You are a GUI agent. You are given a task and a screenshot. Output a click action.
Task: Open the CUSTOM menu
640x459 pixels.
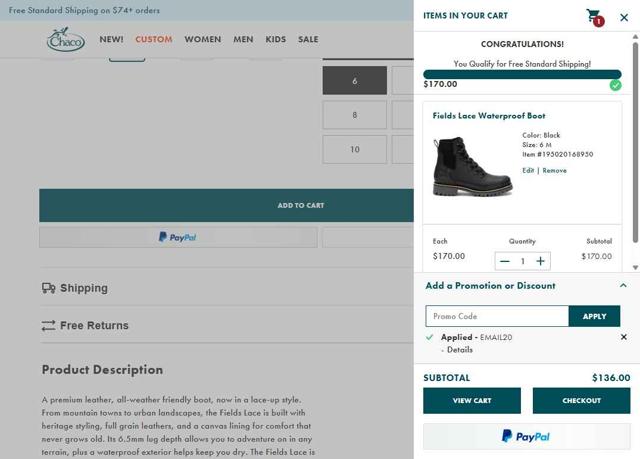tap(153, 40)
